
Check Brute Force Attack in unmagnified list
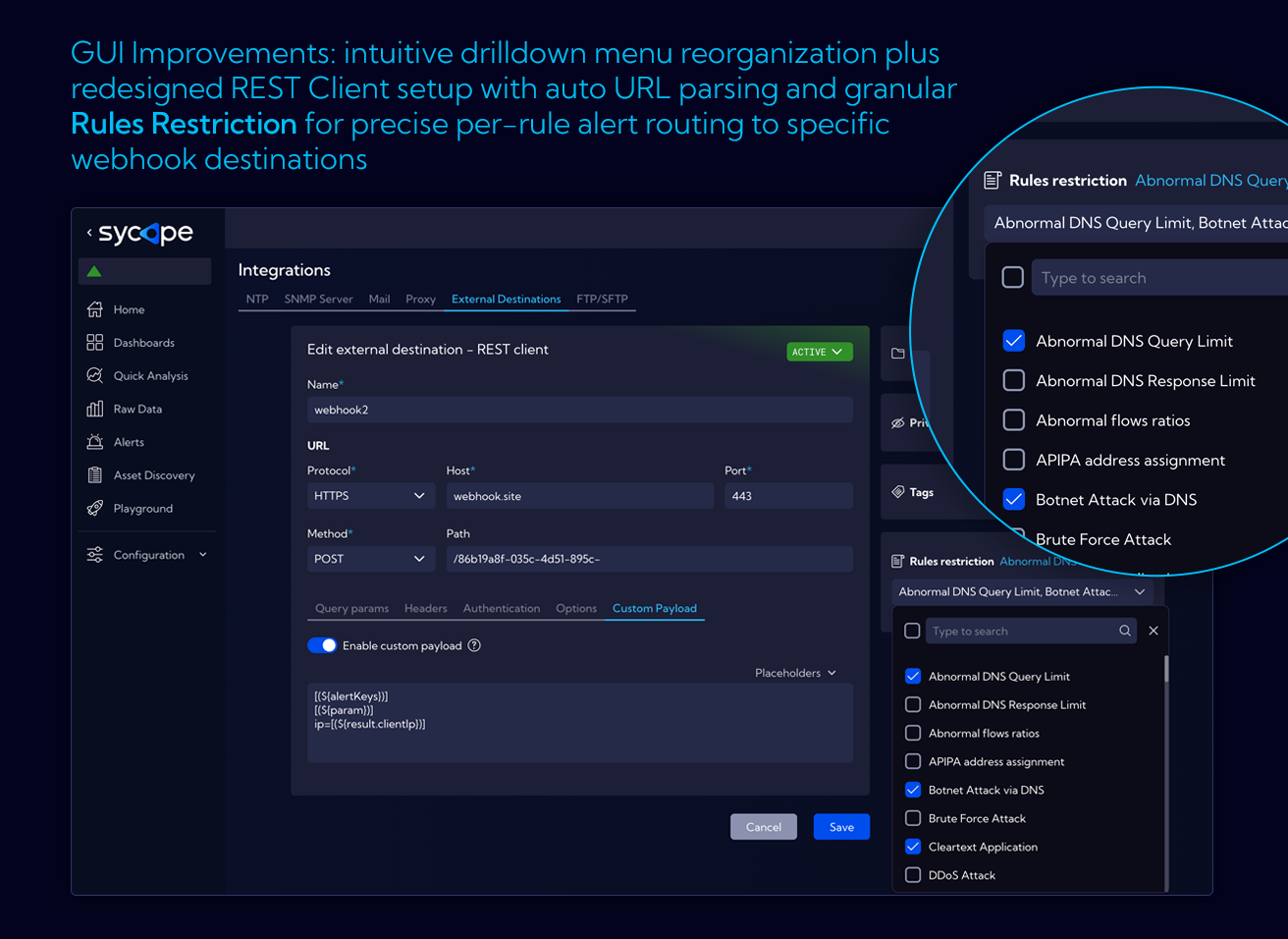click(913, 818)
